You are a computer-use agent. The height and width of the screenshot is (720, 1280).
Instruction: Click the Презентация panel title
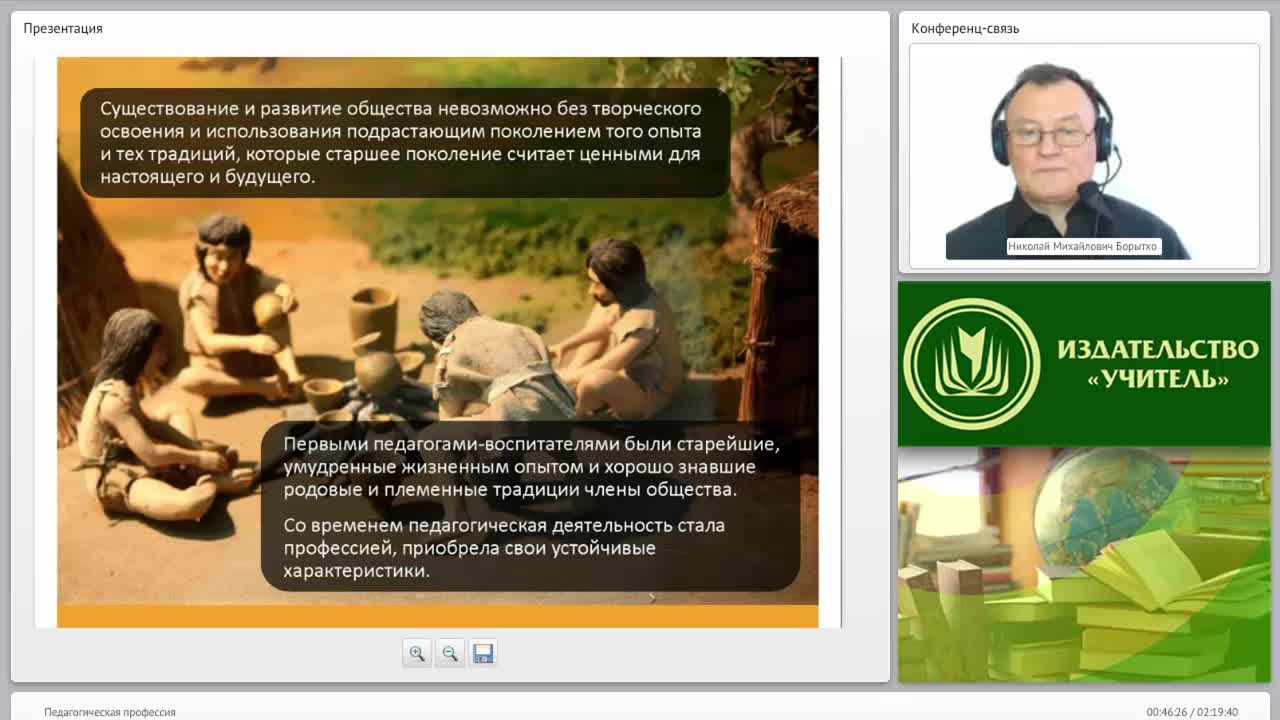[63, 28]
